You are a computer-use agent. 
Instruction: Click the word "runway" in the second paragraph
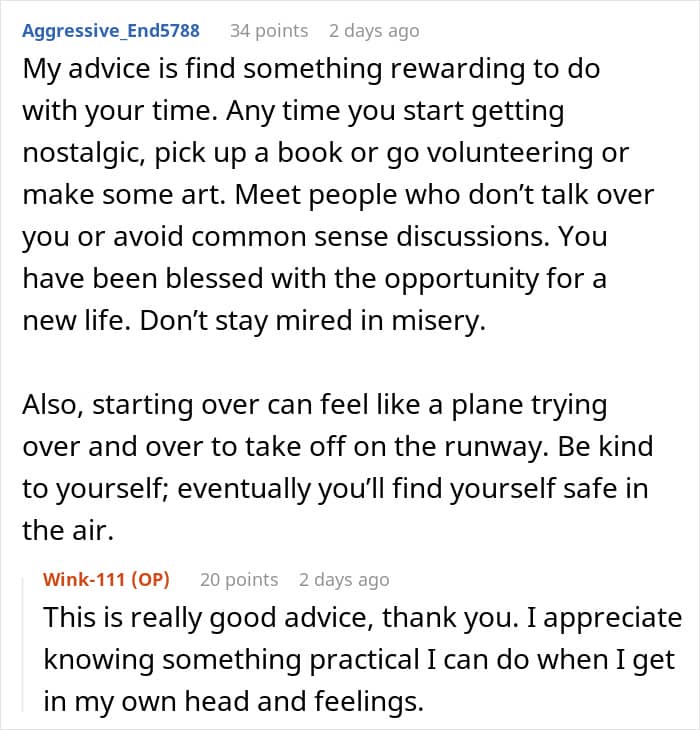point(476,448)
